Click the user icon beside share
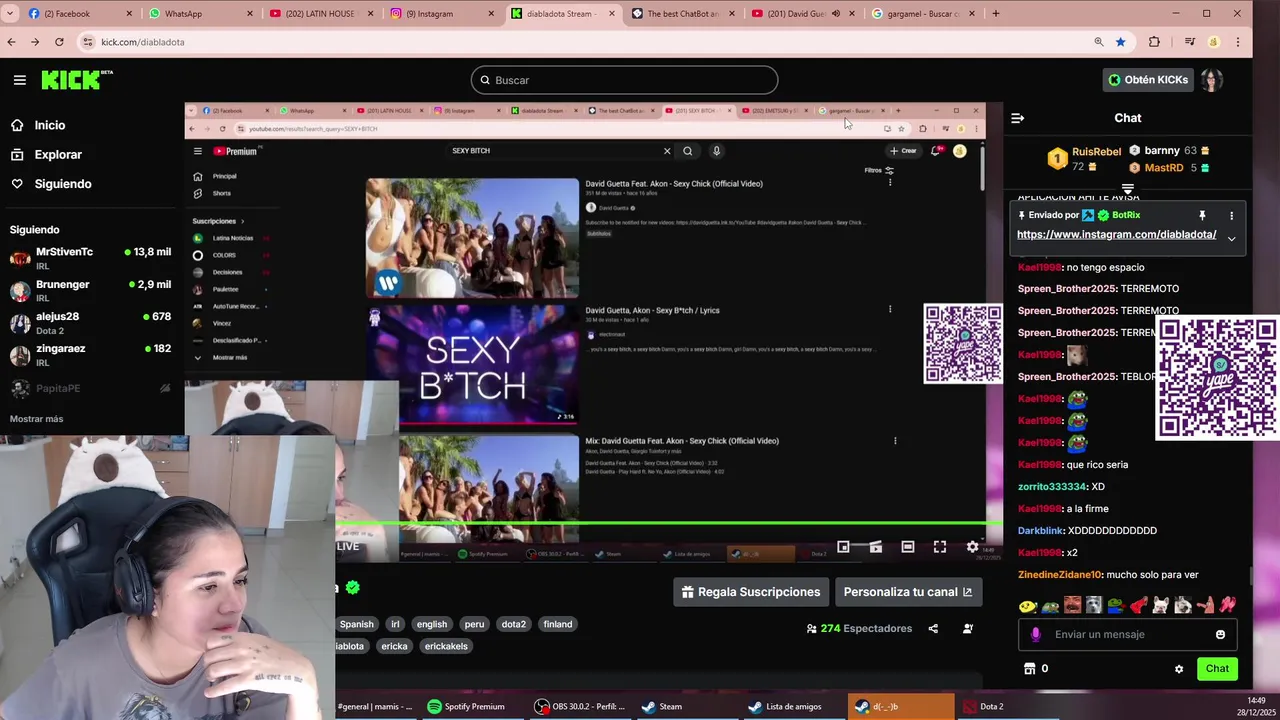 (967, 629)
